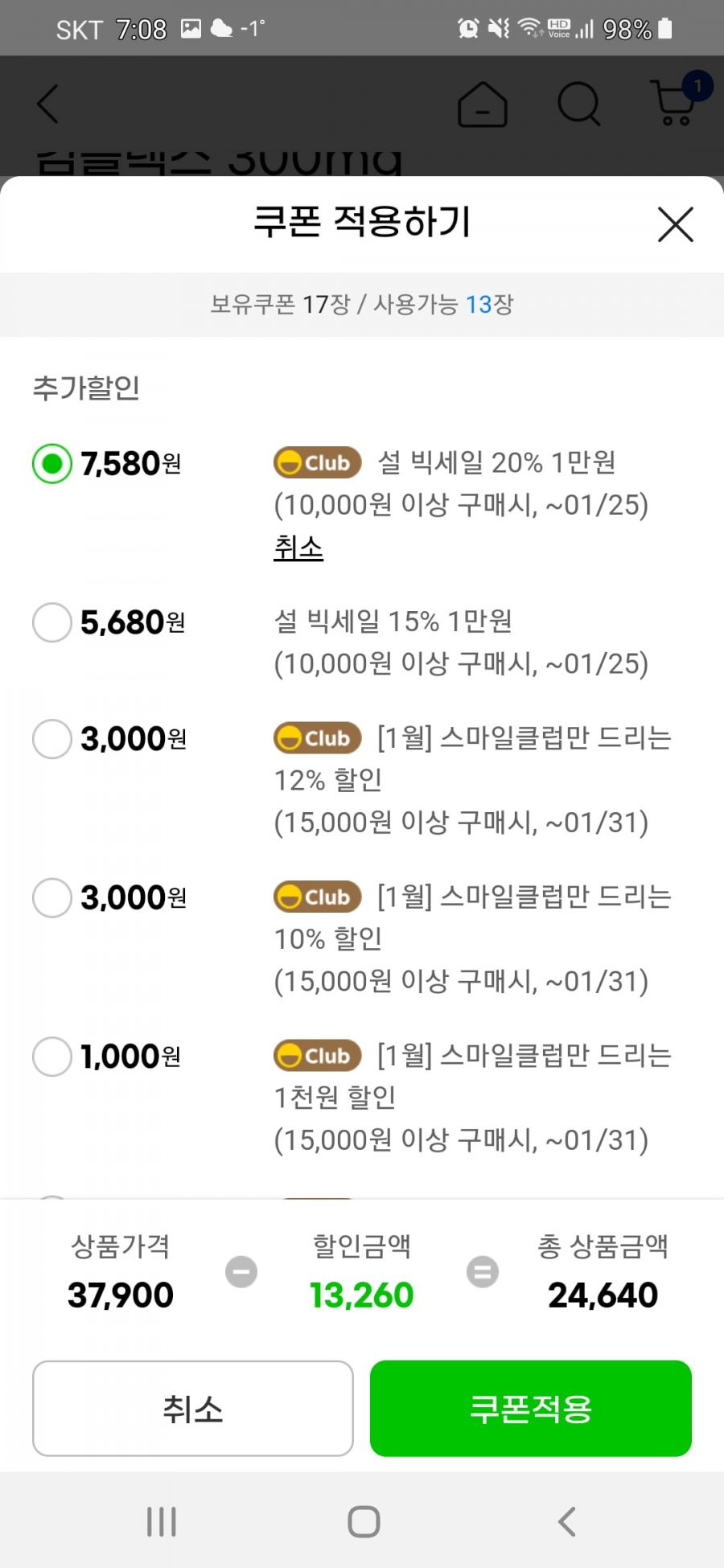Screen dimensions: 724x1568
Task: Tap Android recent apps button
Action: point(161,1521)
